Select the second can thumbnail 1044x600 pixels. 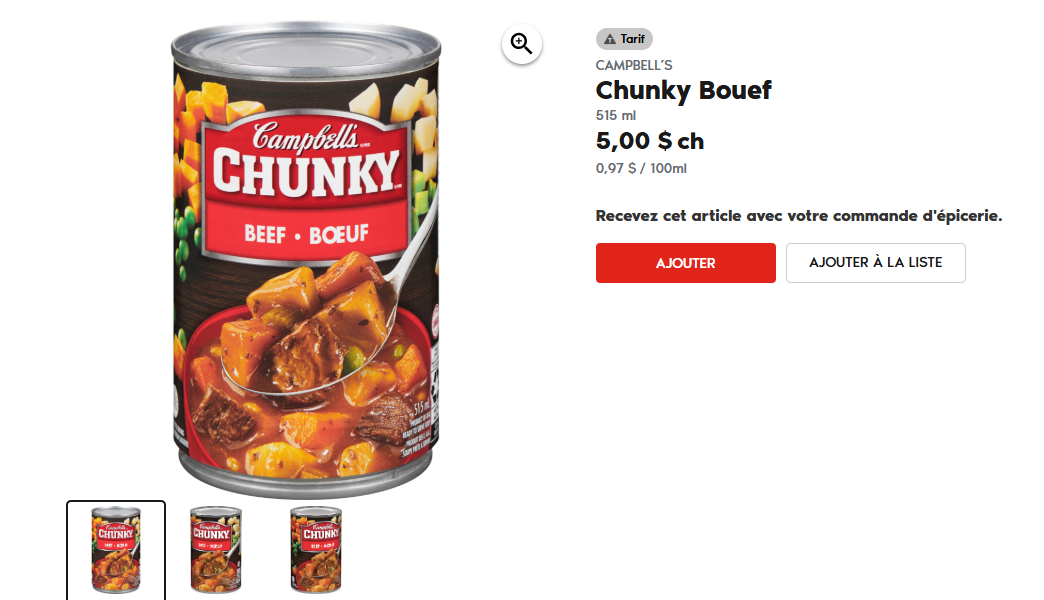(x=216, y=549)
